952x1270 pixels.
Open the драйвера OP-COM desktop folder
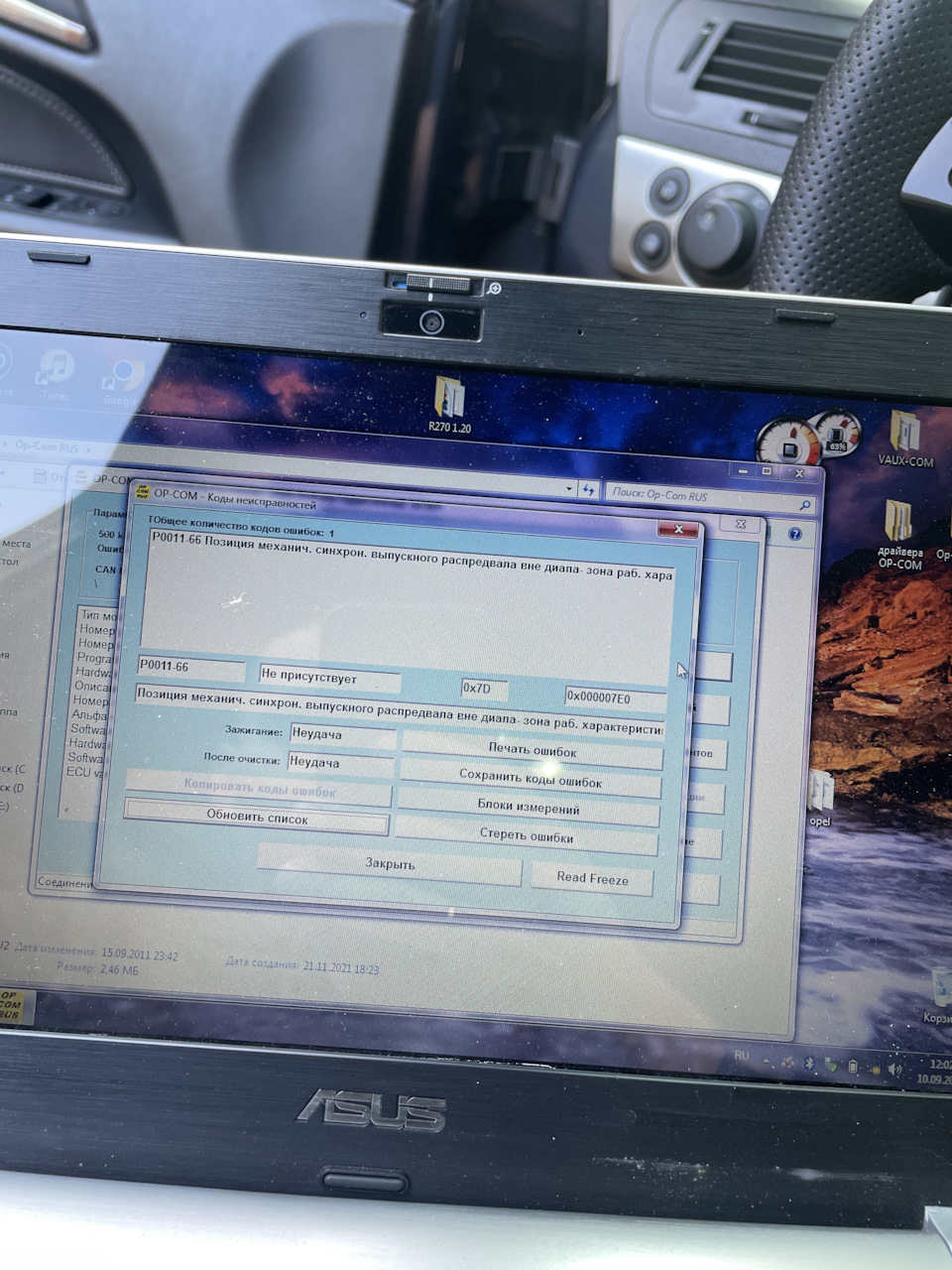(898, 534)
